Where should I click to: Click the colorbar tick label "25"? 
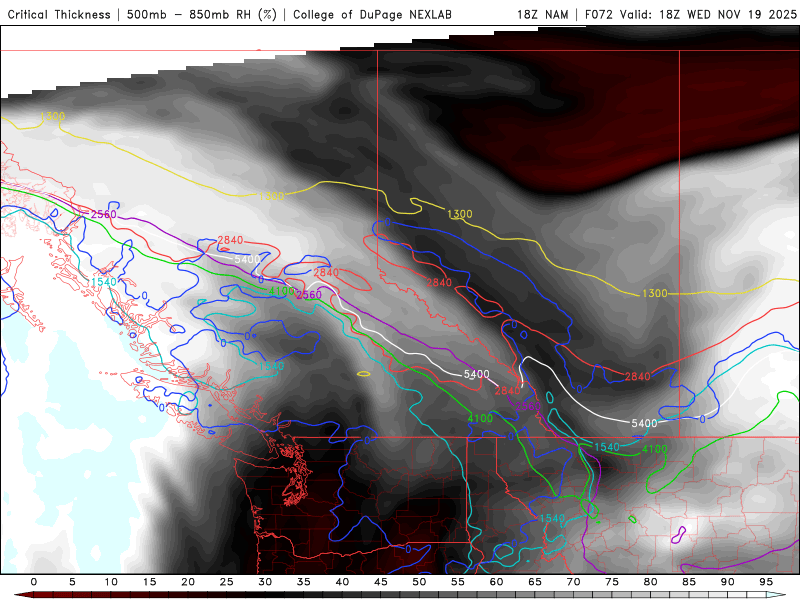click(x=227, y=582)
